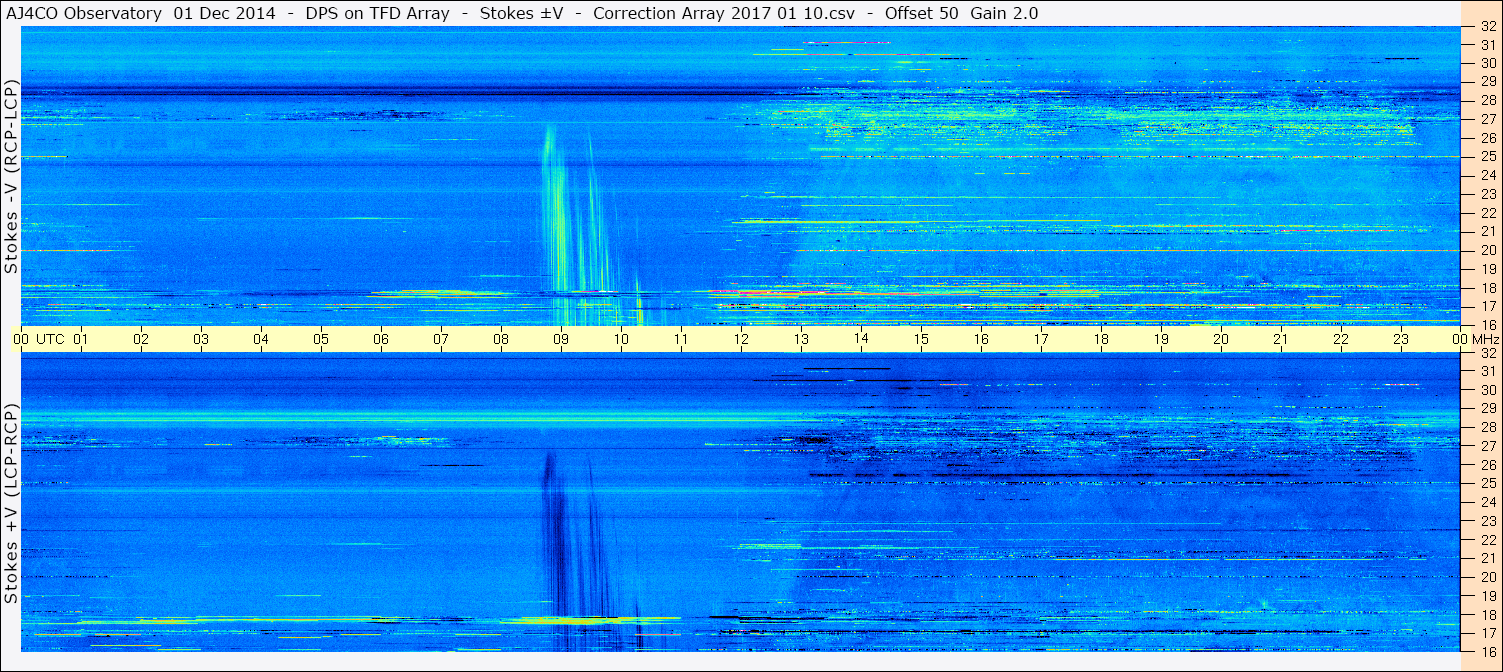
Task: Click the 23 MHz tick of Stokes -V panel
Action: pos(1487,194)
